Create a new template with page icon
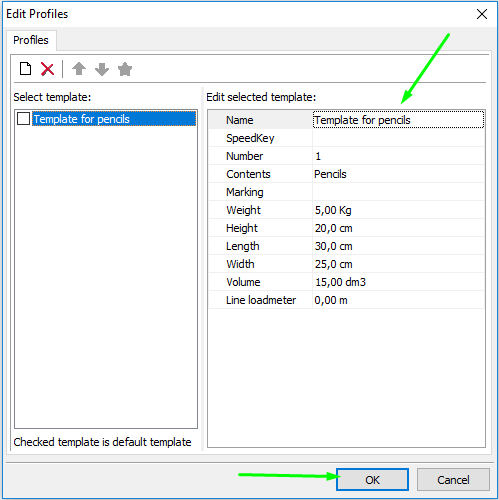 [25, 69]
